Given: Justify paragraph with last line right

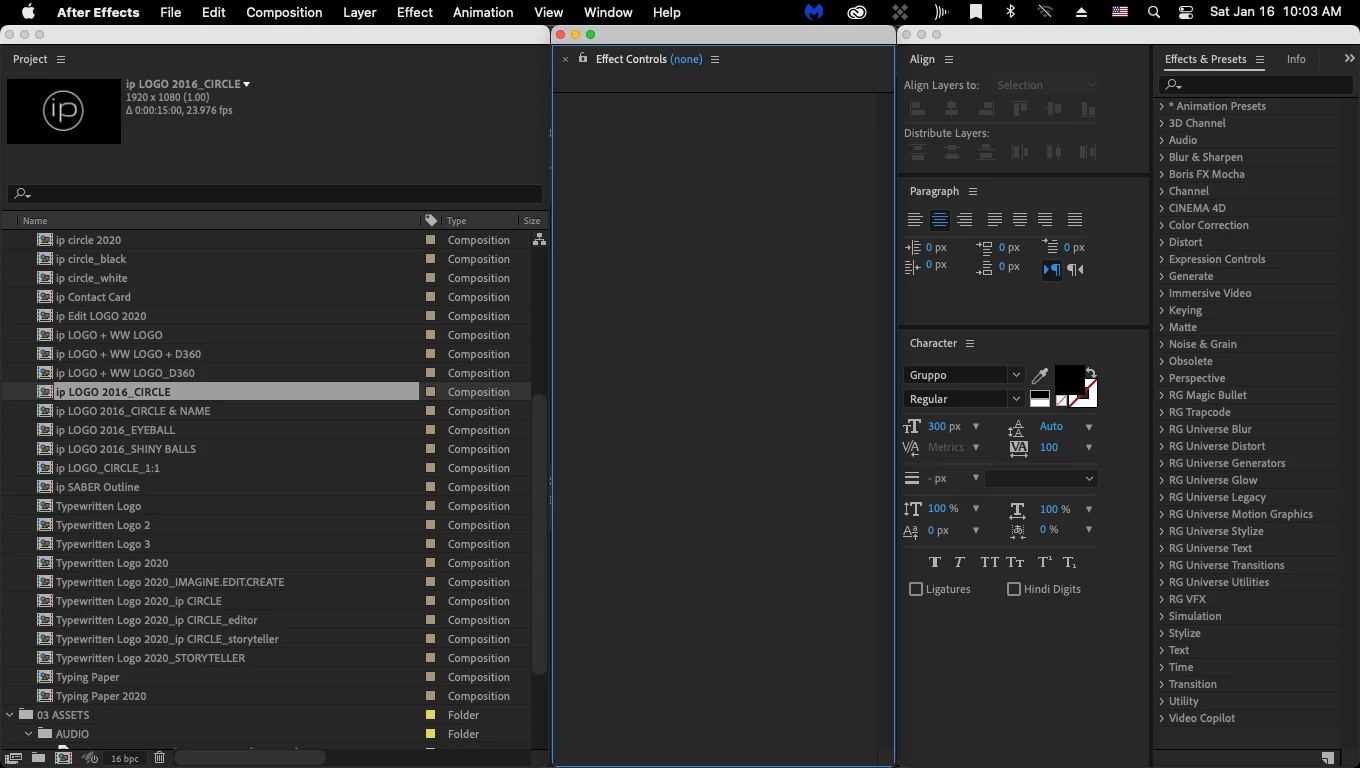Looking at the screenshot, I should point(1045,220).
